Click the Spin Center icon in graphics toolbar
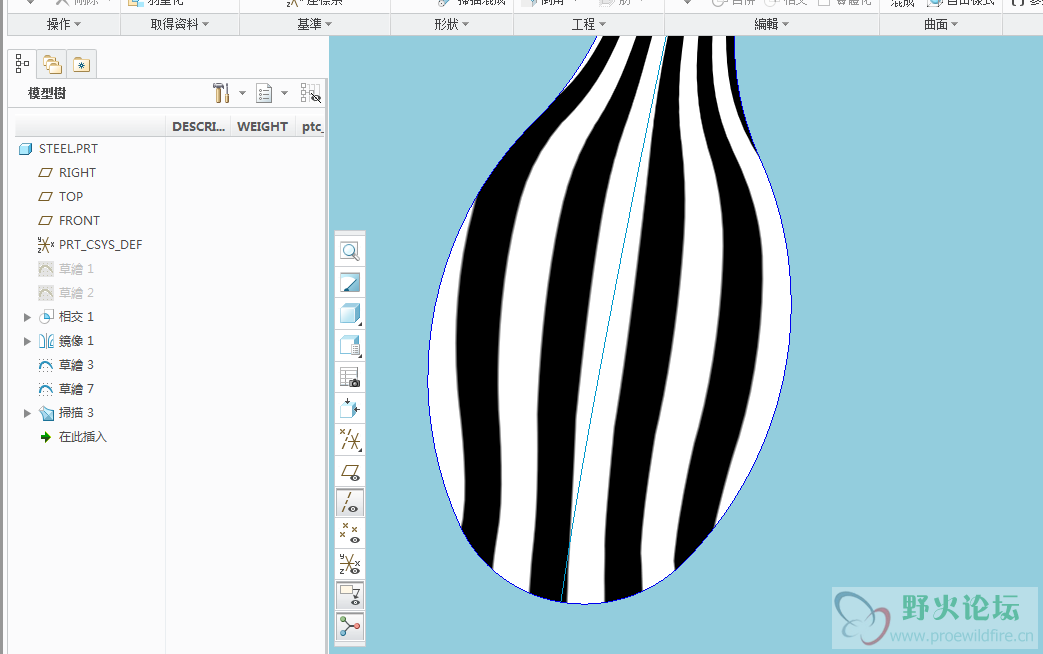Image resolution: width=1043 pixels, height=654 pixels. [350, 627]
